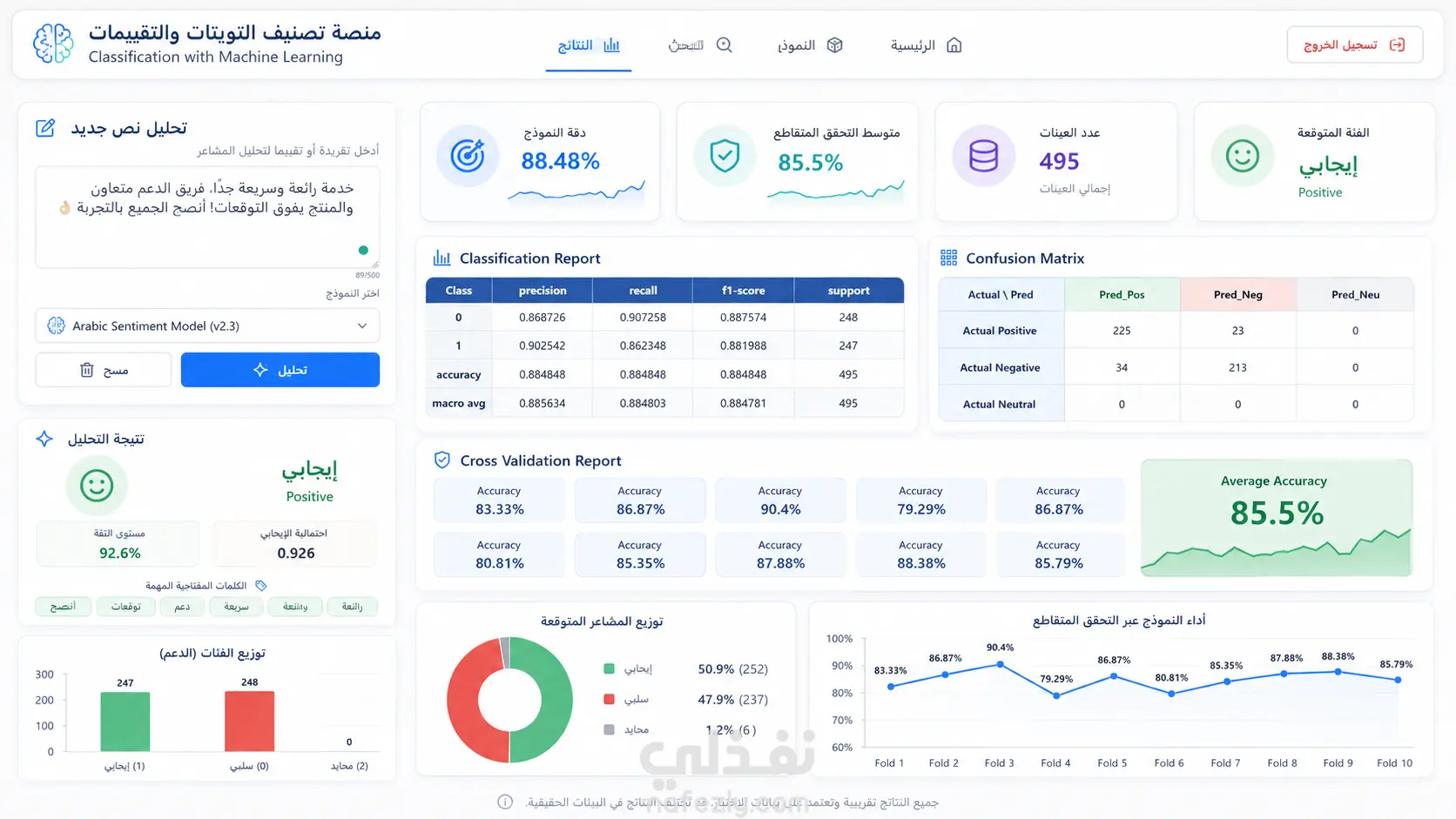Click the support column header
Image resolution: width=1456 pixels, height=819 pixels.
click(x=848, y=291)
